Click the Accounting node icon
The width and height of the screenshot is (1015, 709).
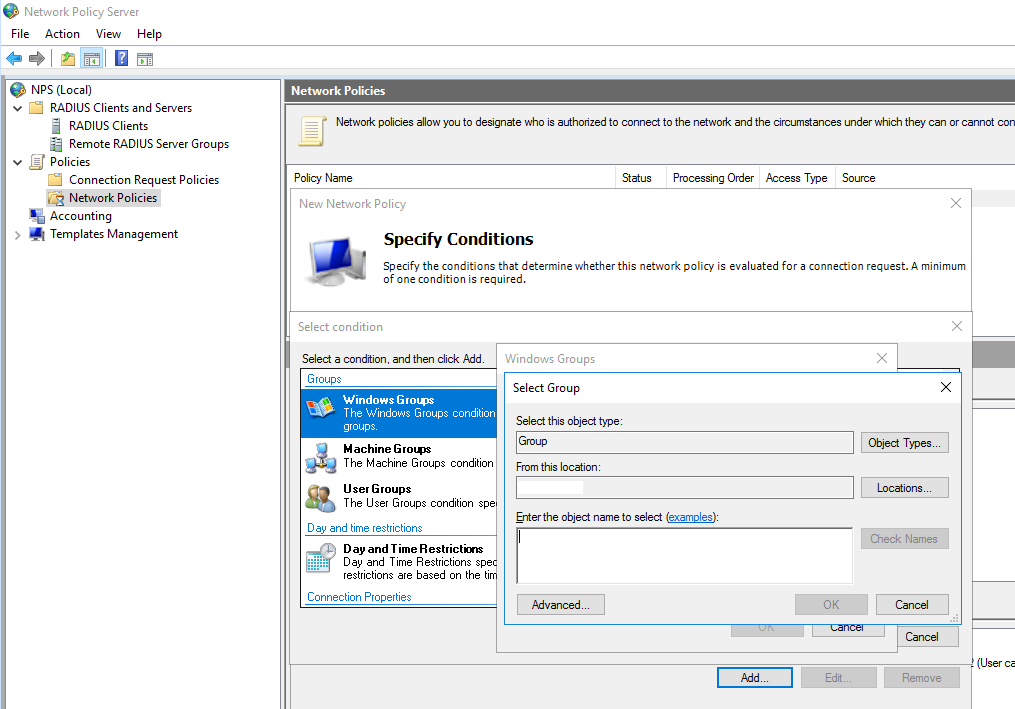click(x=37, y=216)
